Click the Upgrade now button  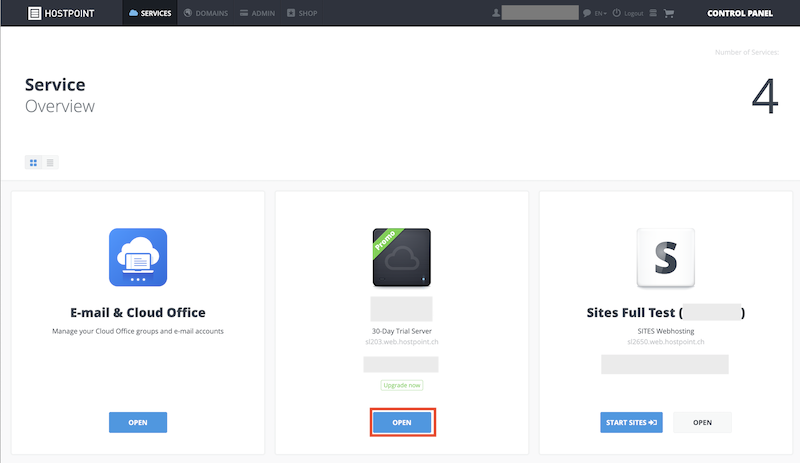point(402,385)
